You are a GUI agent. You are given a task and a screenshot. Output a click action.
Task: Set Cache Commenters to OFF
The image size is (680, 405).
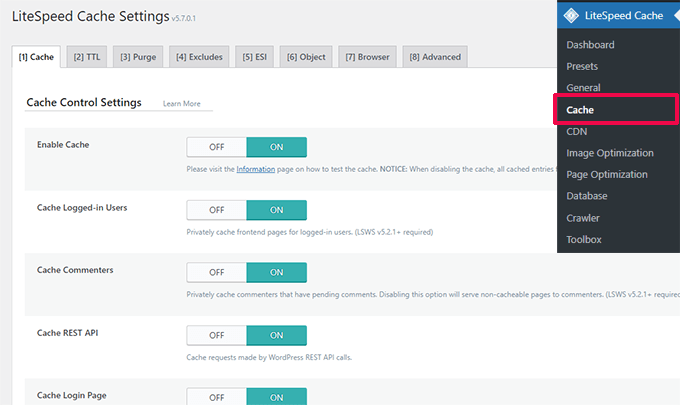click(x=217, y=272)
